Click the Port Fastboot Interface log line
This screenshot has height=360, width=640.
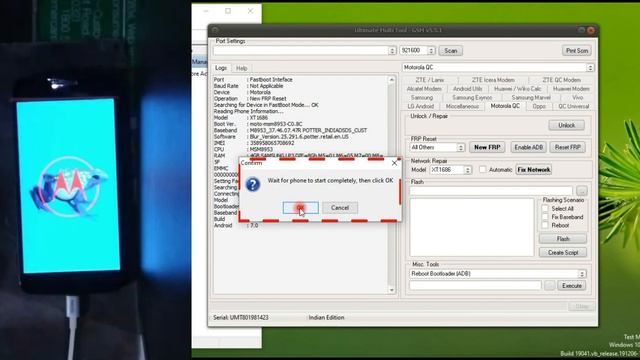(253, 80)
